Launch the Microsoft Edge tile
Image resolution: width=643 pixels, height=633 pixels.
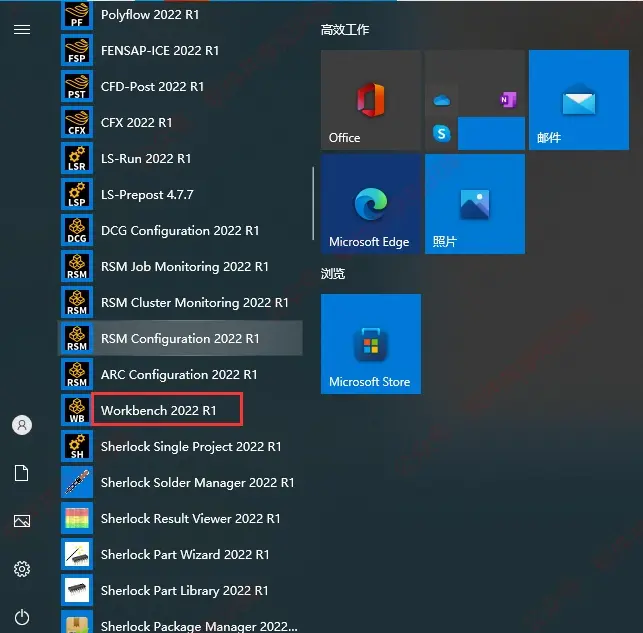coord(371,204)
